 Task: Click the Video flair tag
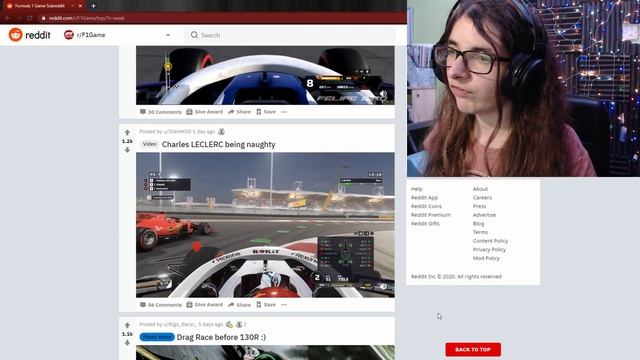[x=149, y=144]
